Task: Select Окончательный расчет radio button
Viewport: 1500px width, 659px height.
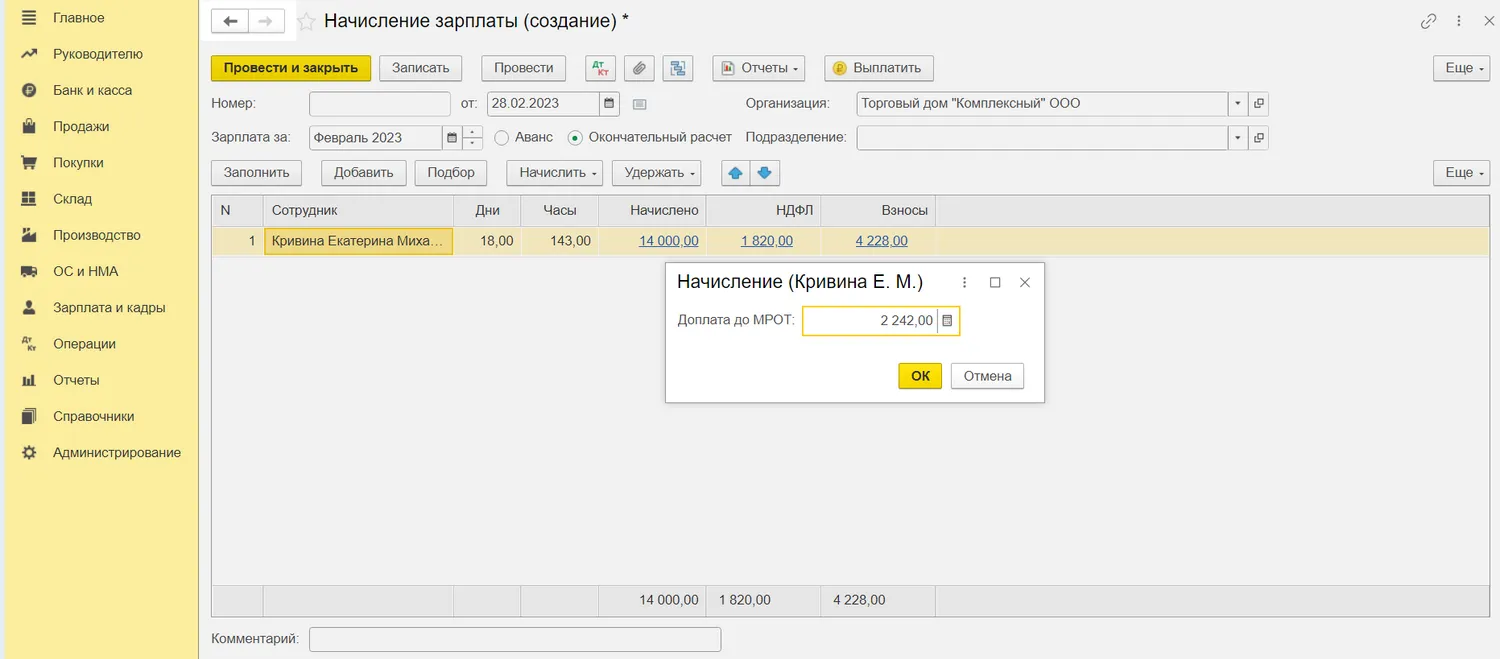Action: pos(575,138)
